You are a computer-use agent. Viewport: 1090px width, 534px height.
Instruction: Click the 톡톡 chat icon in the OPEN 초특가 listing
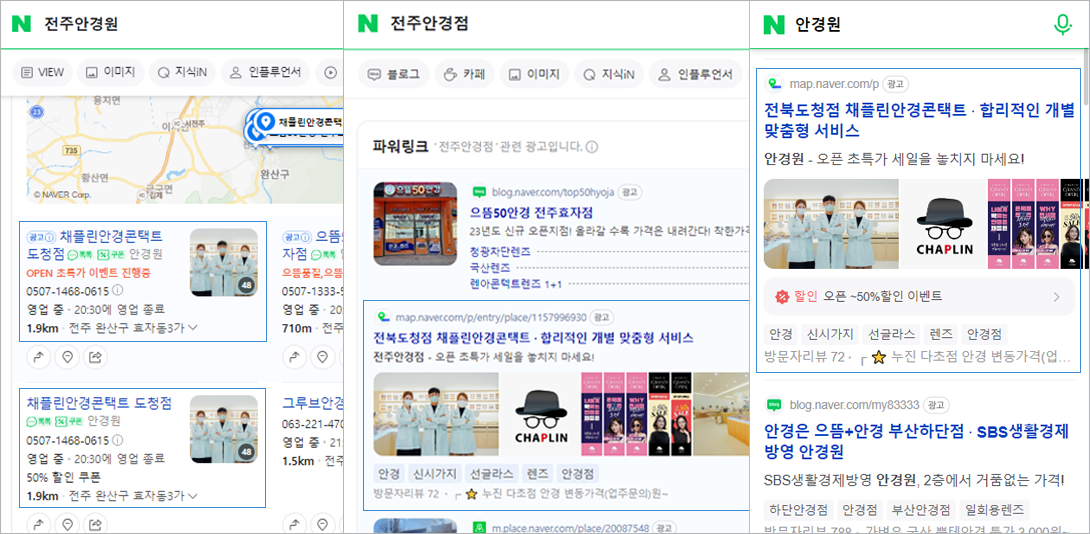click(81, 254)
